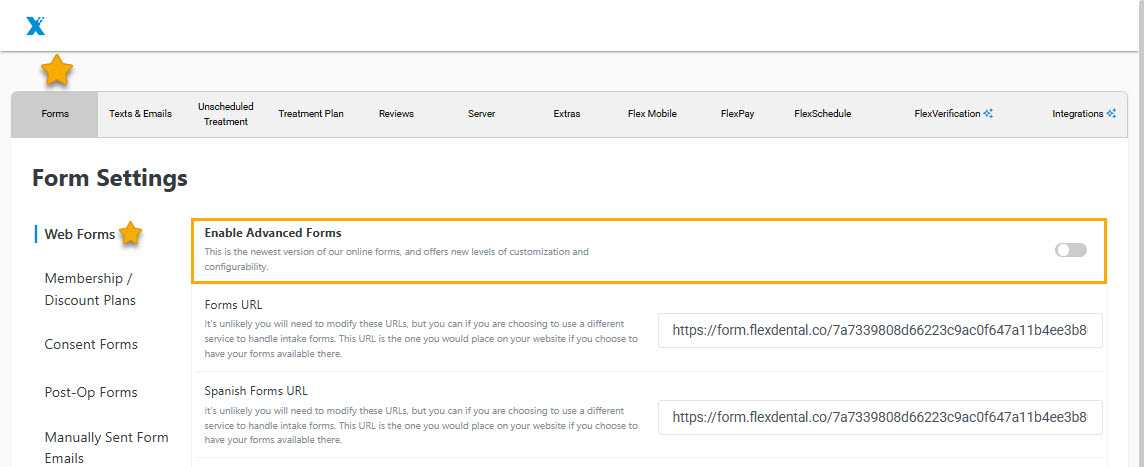
Task: Open the Unscheduled Treatment tab
Action: click(225, 114)
